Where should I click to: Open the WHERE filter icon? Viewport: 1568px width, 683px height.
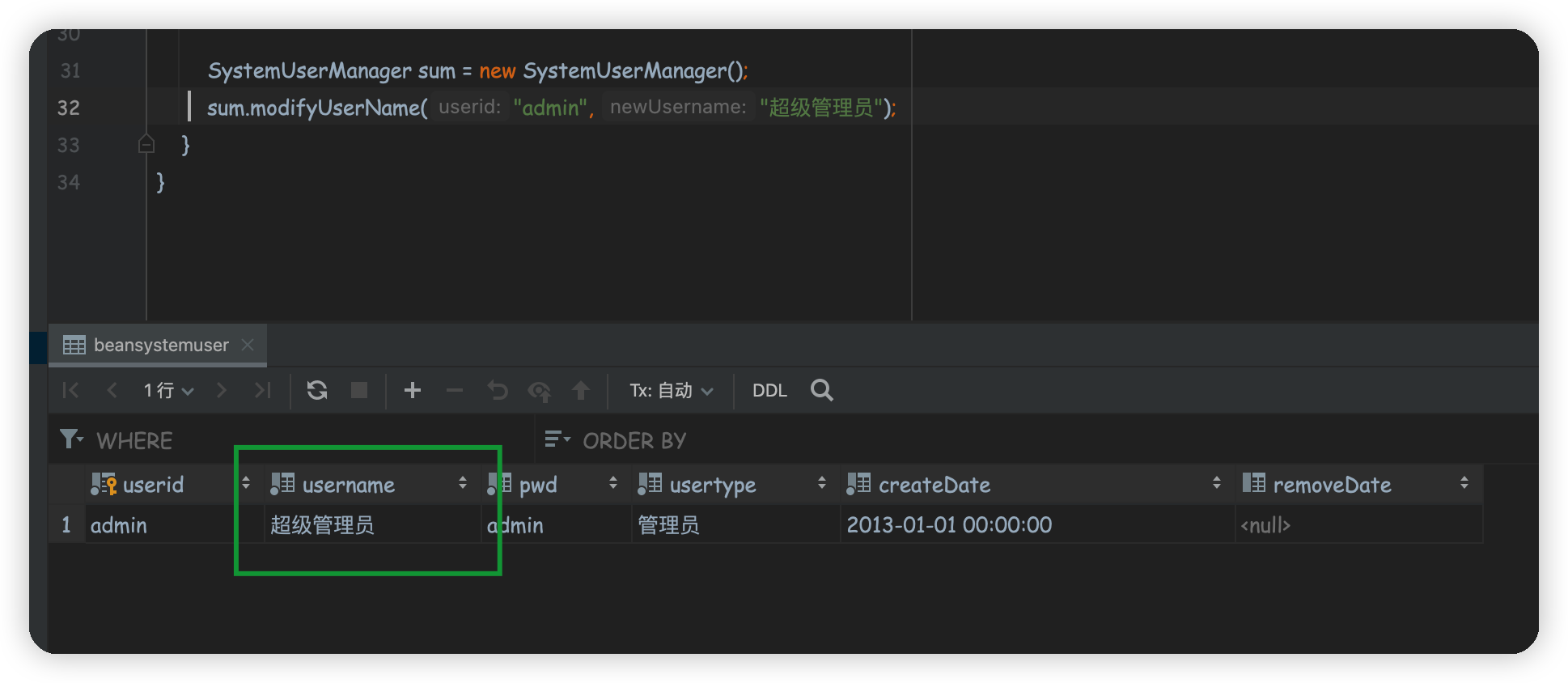(71, 439)
